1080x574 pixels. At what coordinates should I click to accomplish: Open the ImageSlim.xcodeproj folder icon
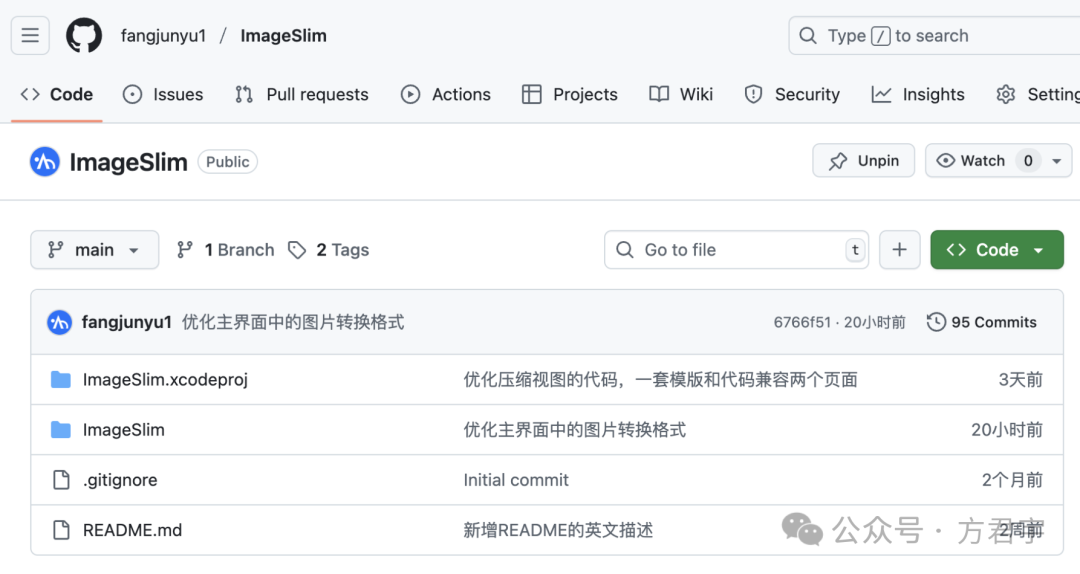pyautogui.click(x=61, y=380)
